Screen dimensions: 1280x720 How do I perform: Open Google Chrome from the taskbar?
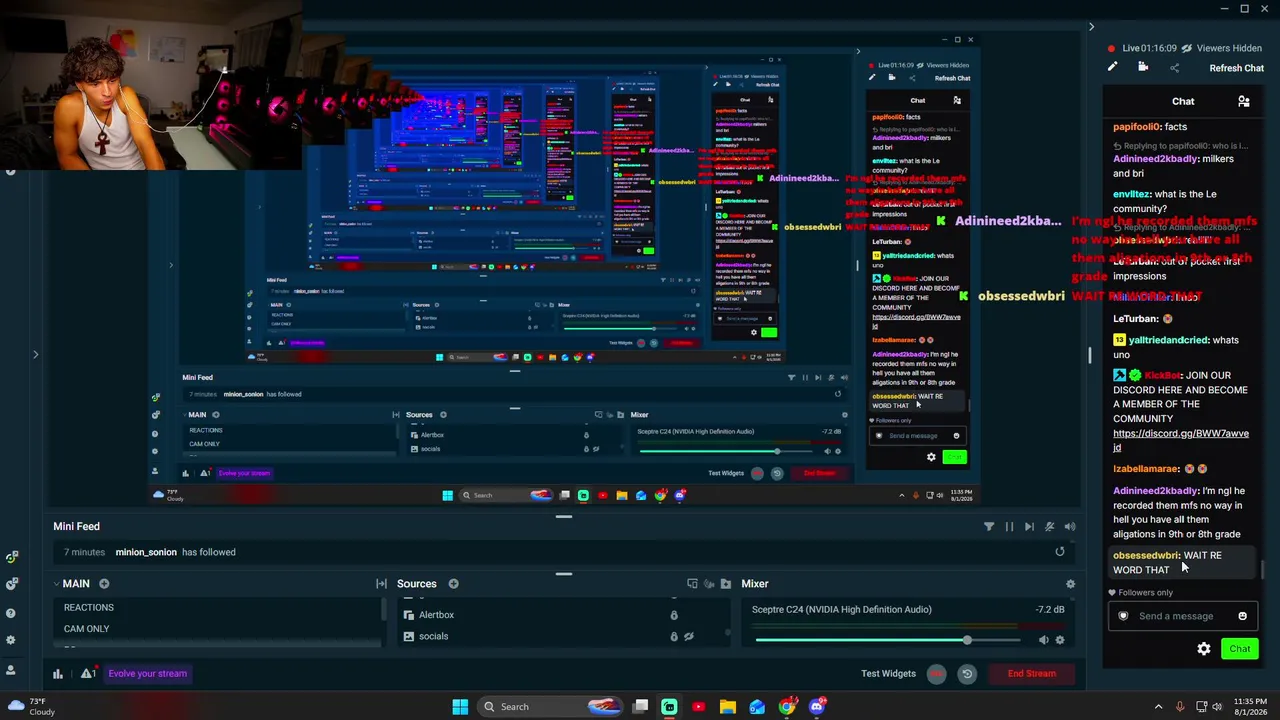pos(787,707)
